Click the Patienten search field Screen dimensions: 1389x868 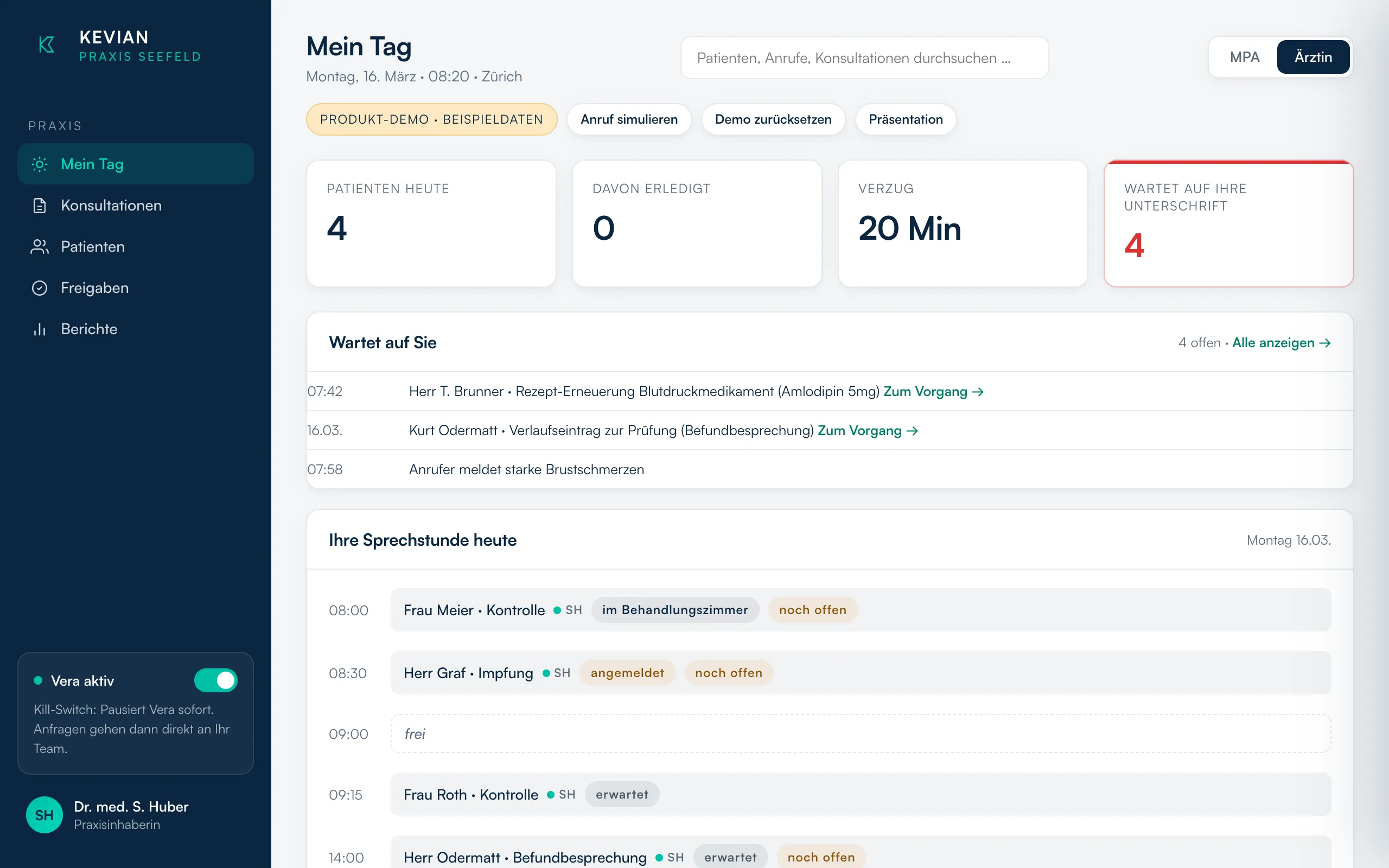point(864,58)
